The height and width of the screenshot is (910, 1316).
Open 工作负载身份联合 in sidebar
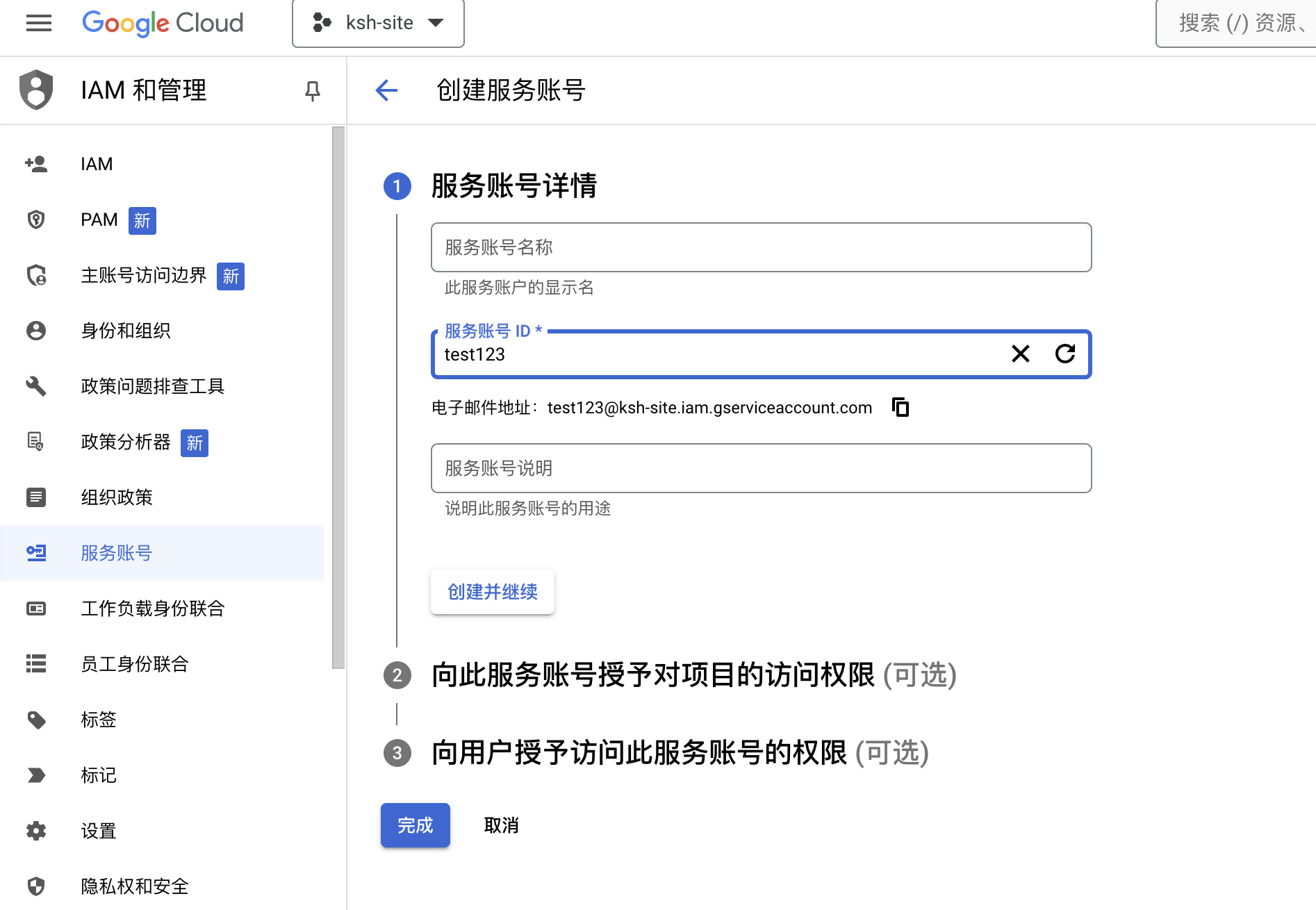tap(162, 609)
